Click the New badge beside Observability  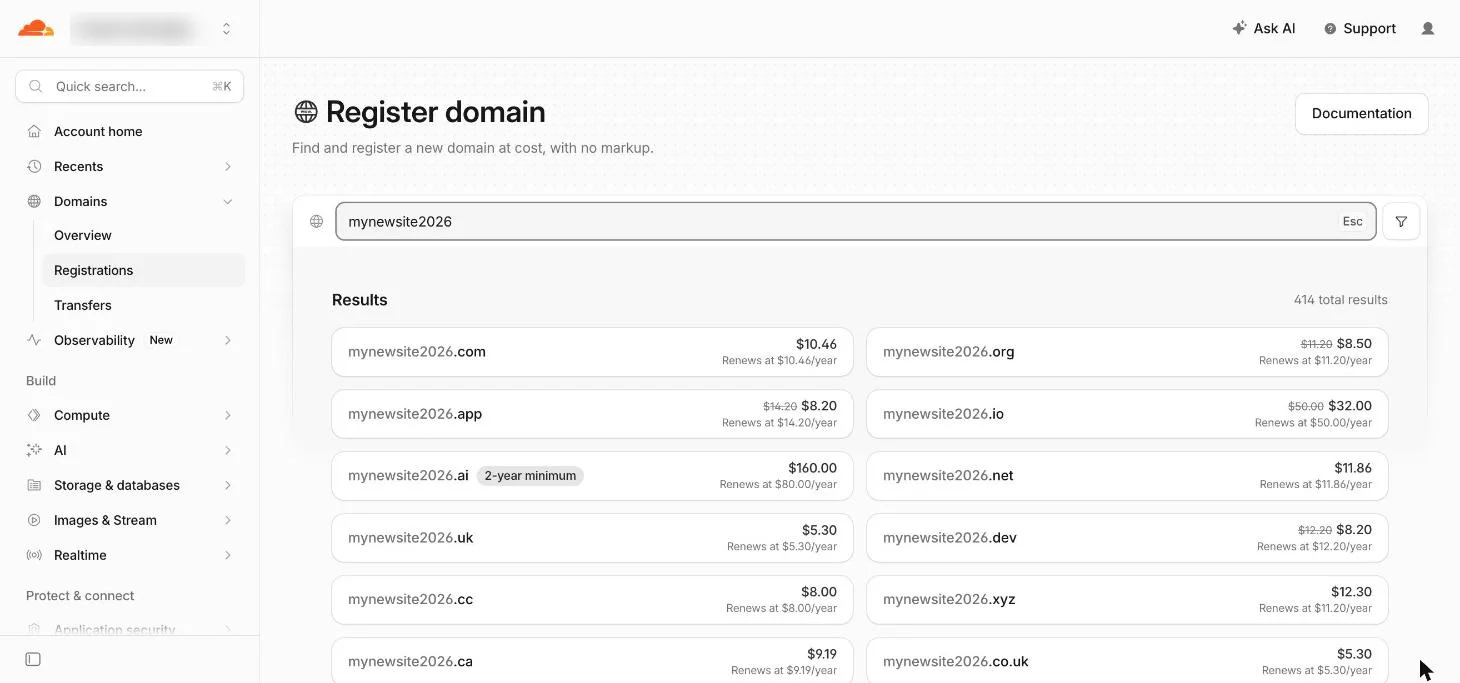(161, 340)
